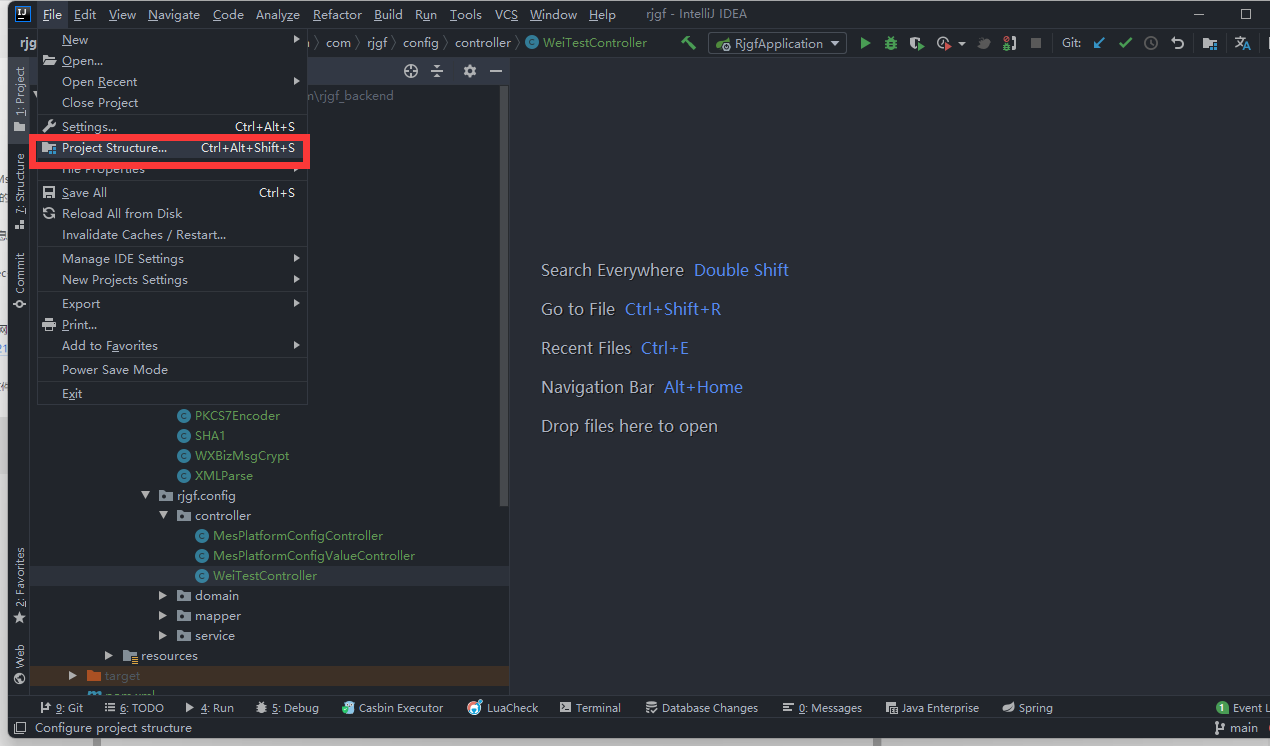The image size is (1270, 746).
Task: Choose Print... from File menu
Action: tap(172, 325)
